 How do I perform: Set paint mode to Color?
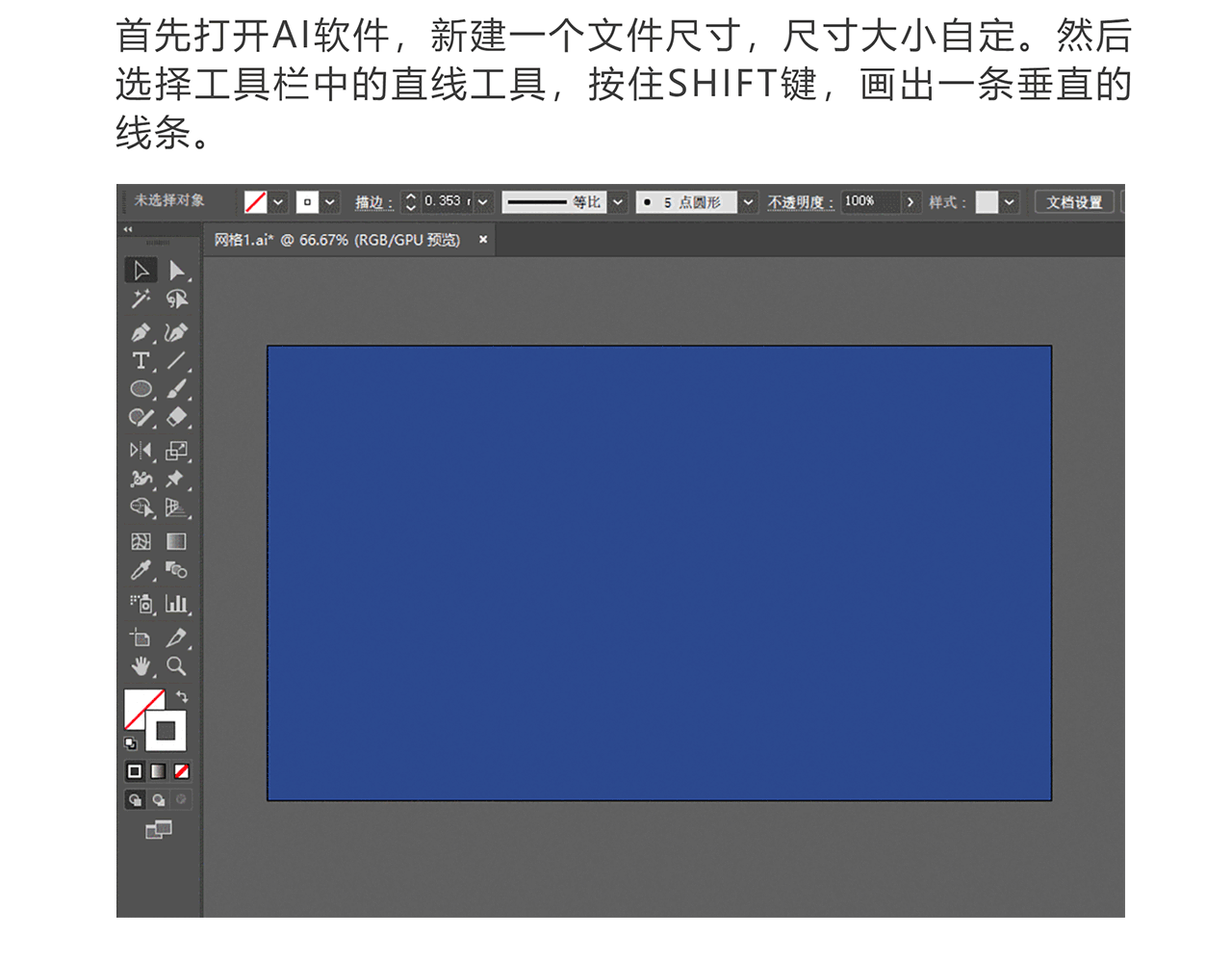pos(135,771)
